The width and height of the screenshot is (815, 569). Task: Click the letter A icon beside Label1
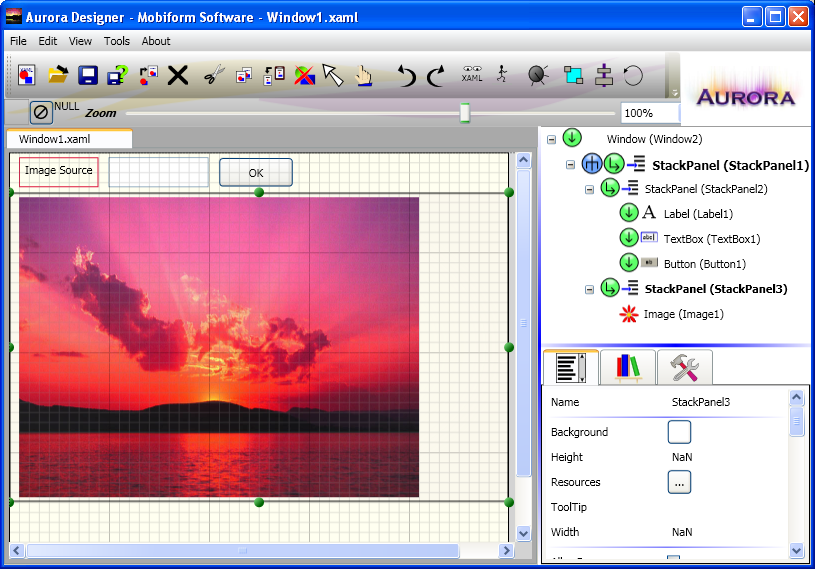[x=649, y=212]
